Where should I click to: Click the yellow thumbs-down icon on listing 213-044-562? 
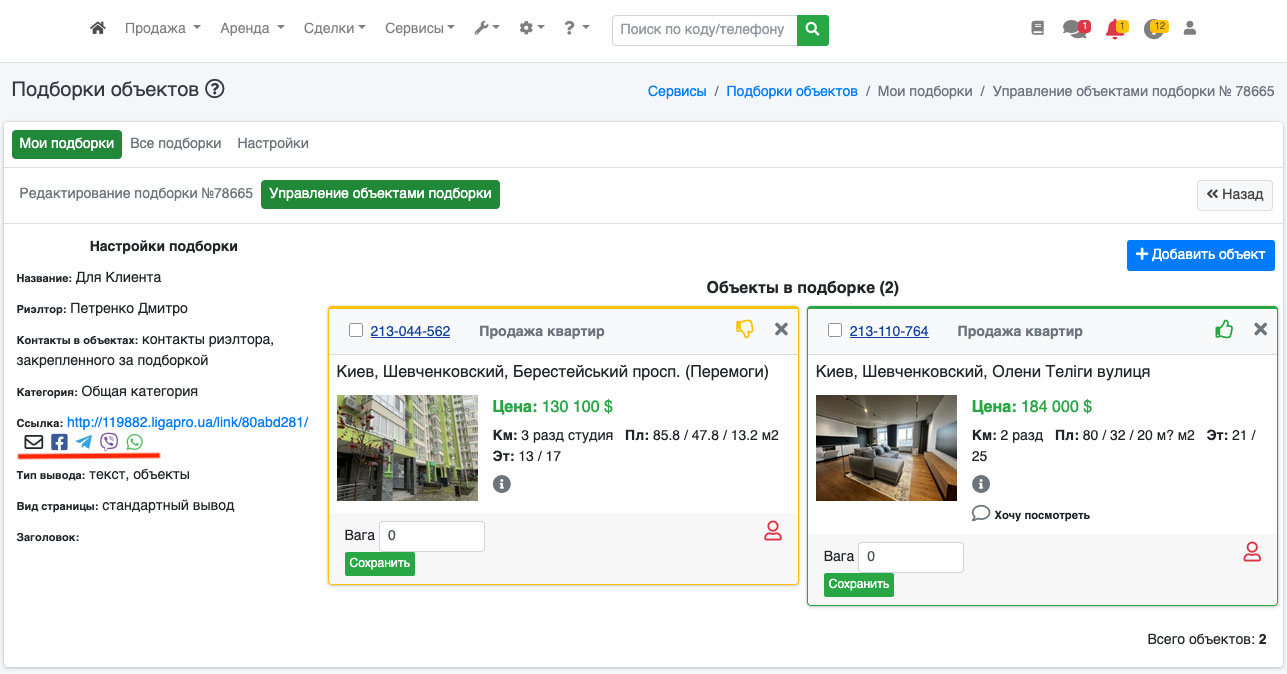coord(744,329)
